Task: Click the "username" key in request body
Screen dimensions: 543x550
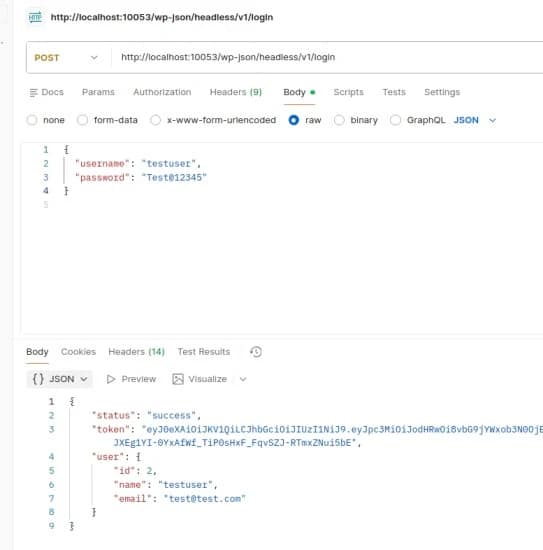Action: 102,164
